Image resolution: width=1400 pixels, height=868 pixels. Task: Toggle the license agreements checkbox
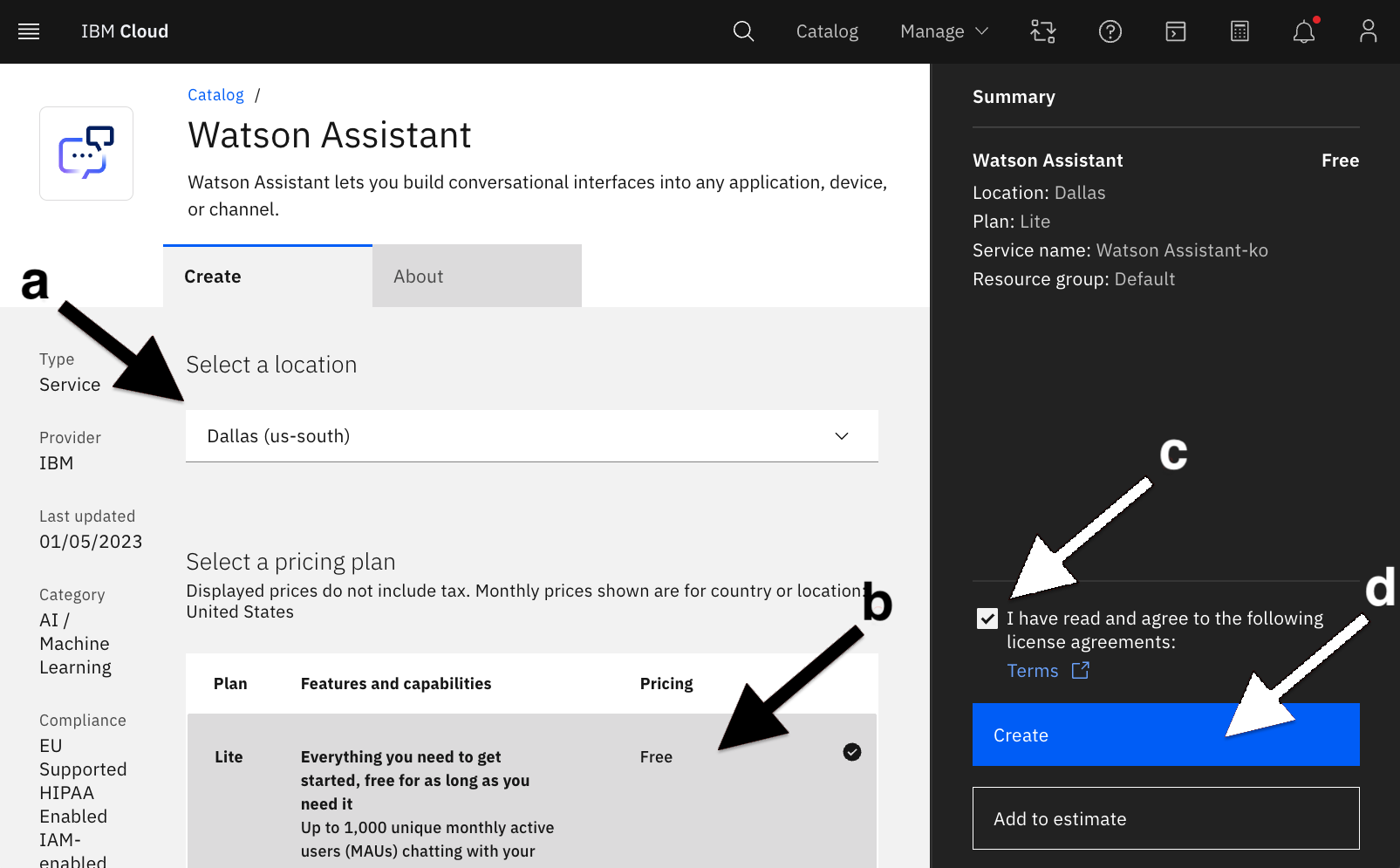click(987, 619)
